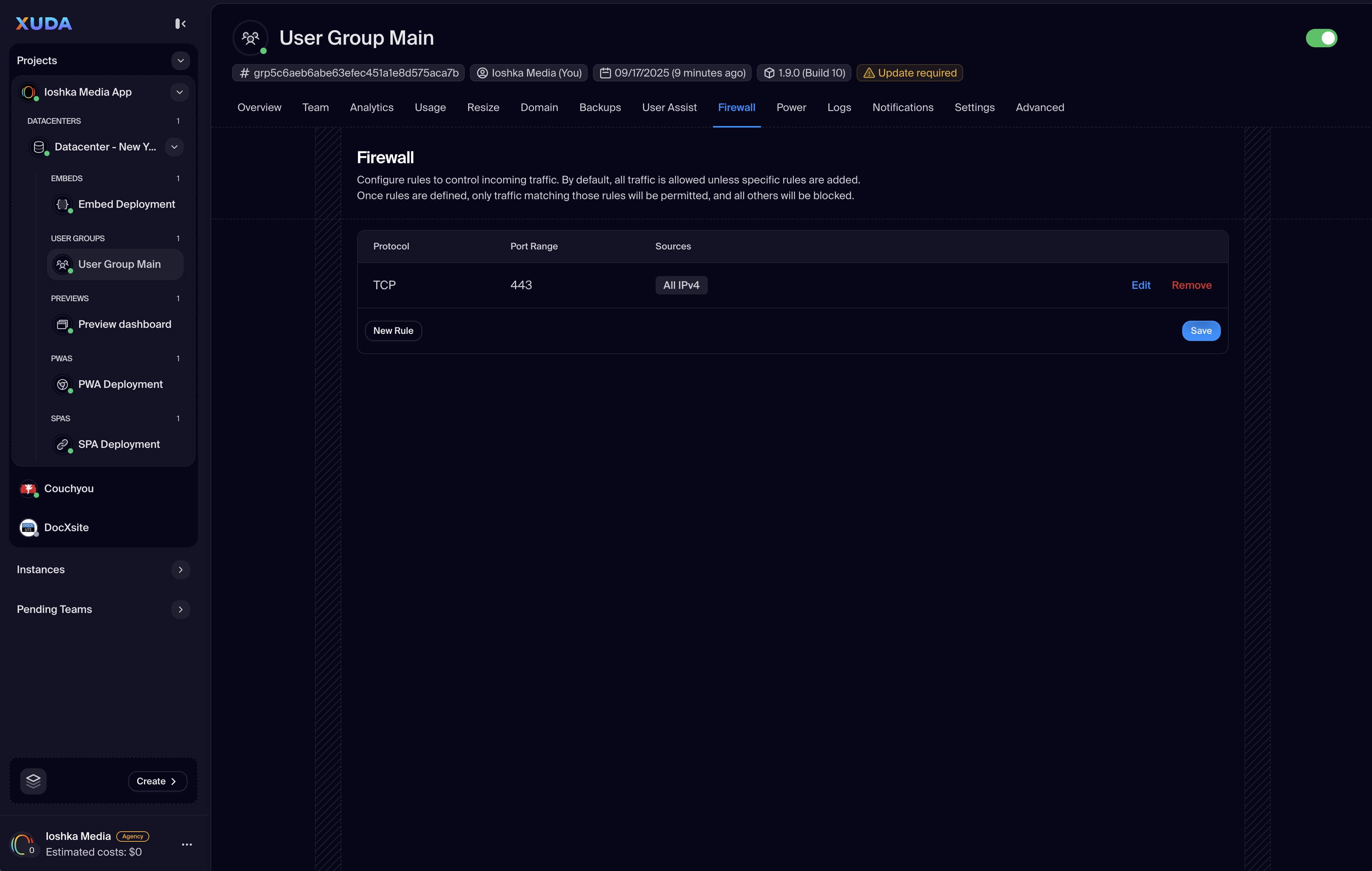The width and height of the screenshot is (1372, 871).
Task: Click the New Rule button
Action: click(393, 330)
